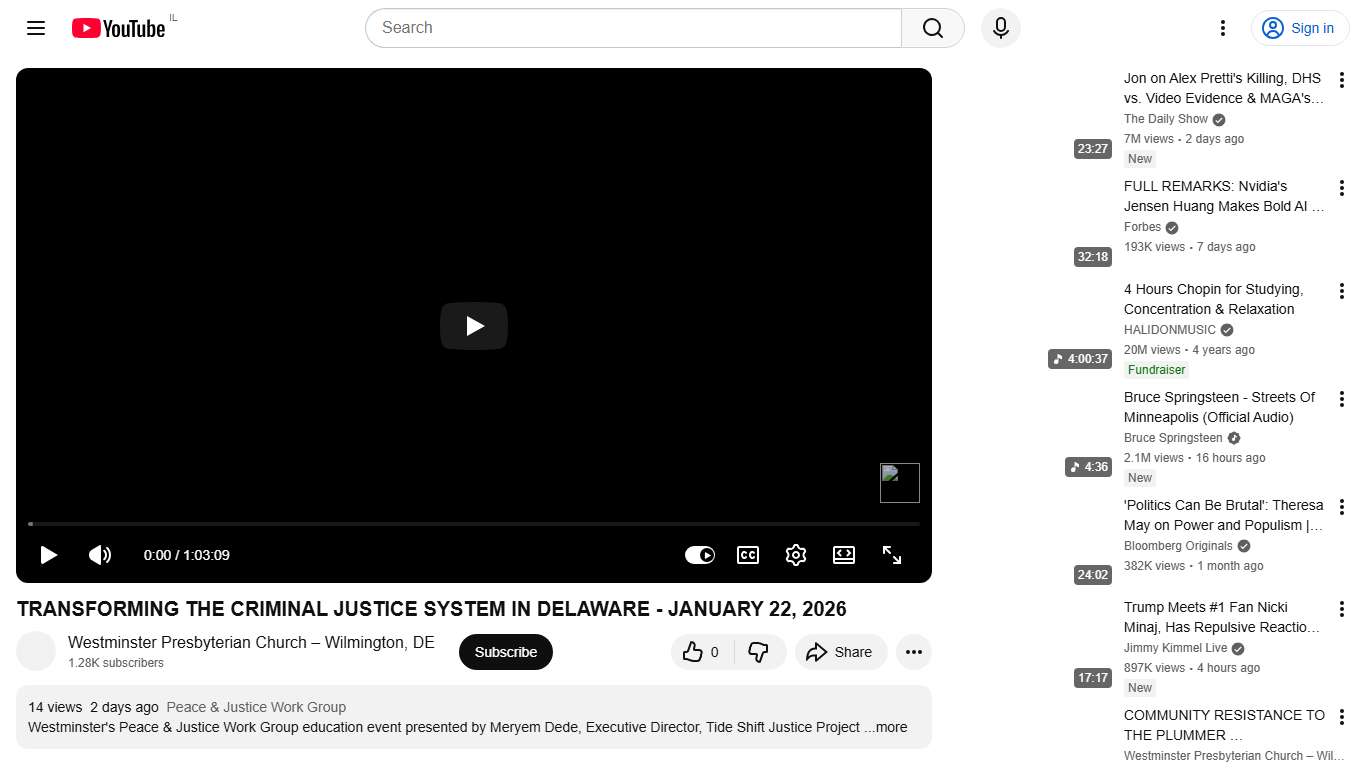Click the search magnifier icon

click(931, 28)
